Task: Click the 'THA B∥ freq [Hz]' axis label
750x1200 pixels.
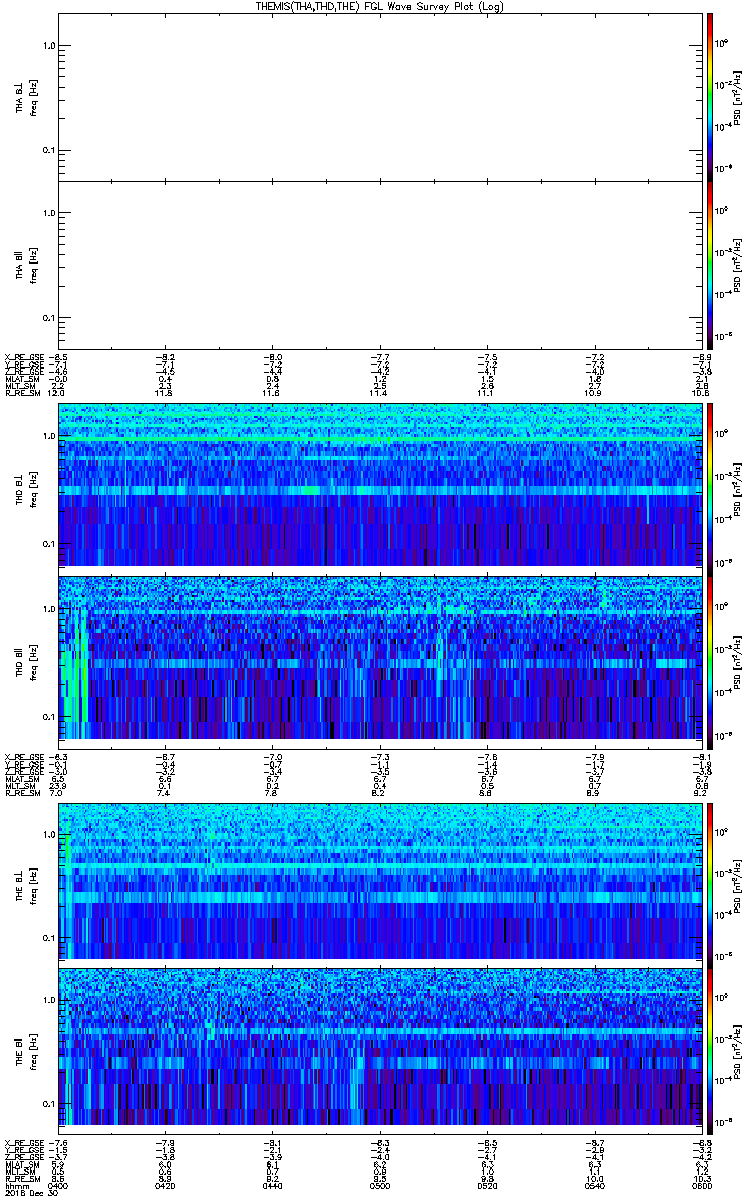Action: (25, 265)
